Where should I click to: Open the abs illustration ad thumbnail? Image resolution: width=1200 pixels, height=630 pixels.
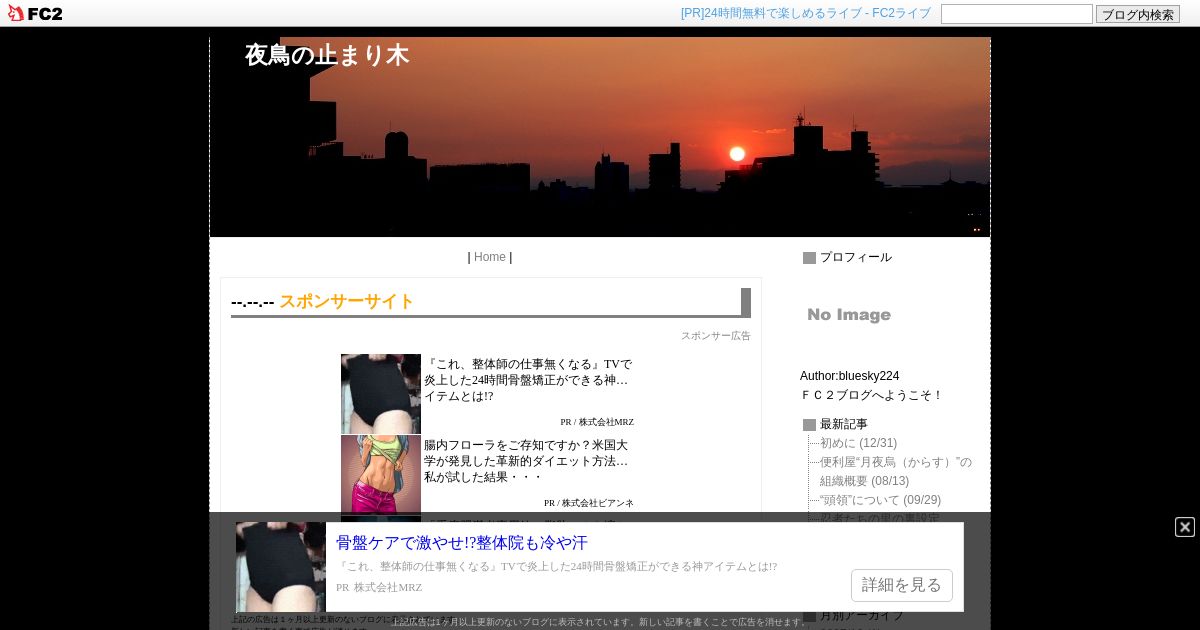380,475
